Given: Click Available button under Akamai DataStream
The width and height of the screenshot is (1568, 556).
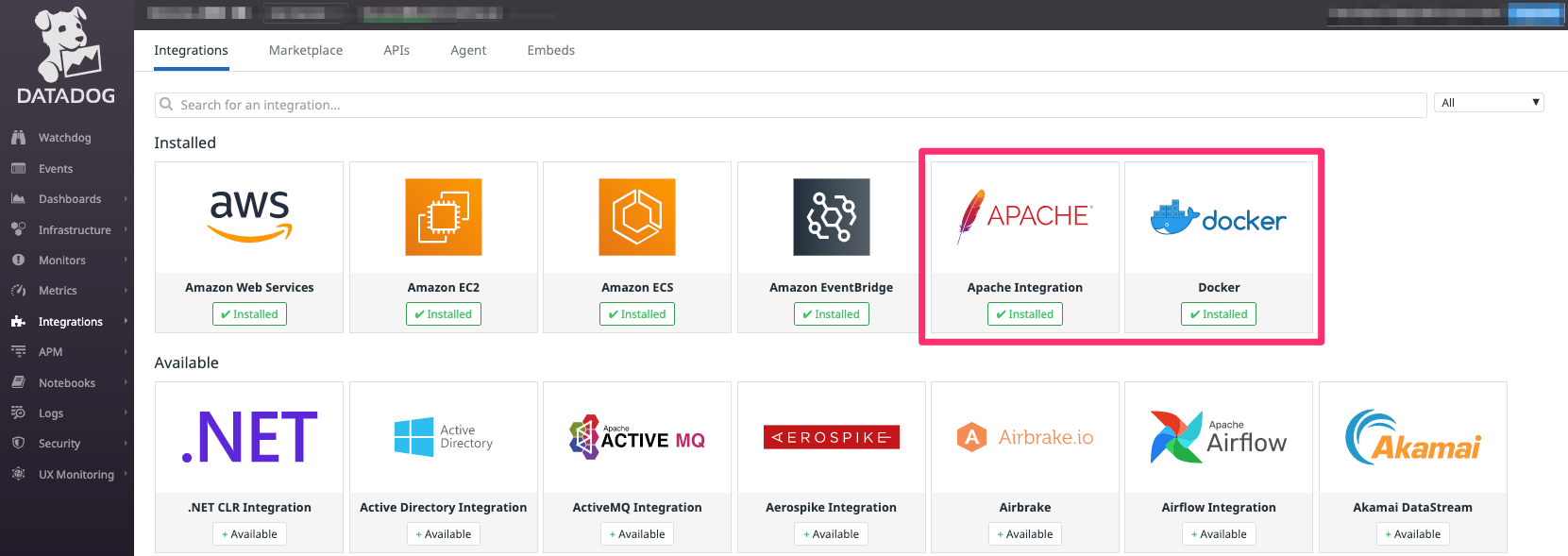Looking at the screenshot, I should (1413, 534).
